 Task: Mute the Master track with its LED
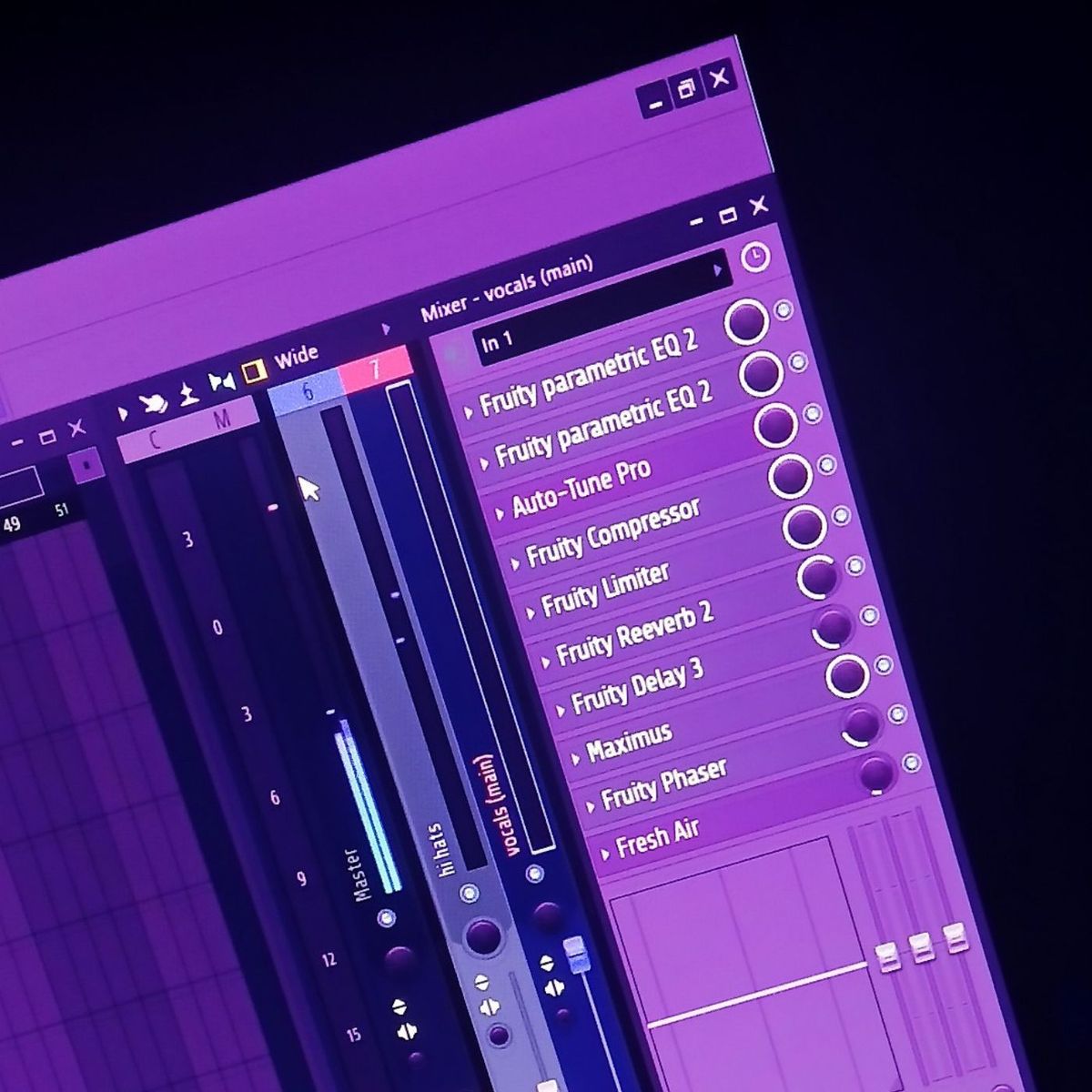(388, 918)
